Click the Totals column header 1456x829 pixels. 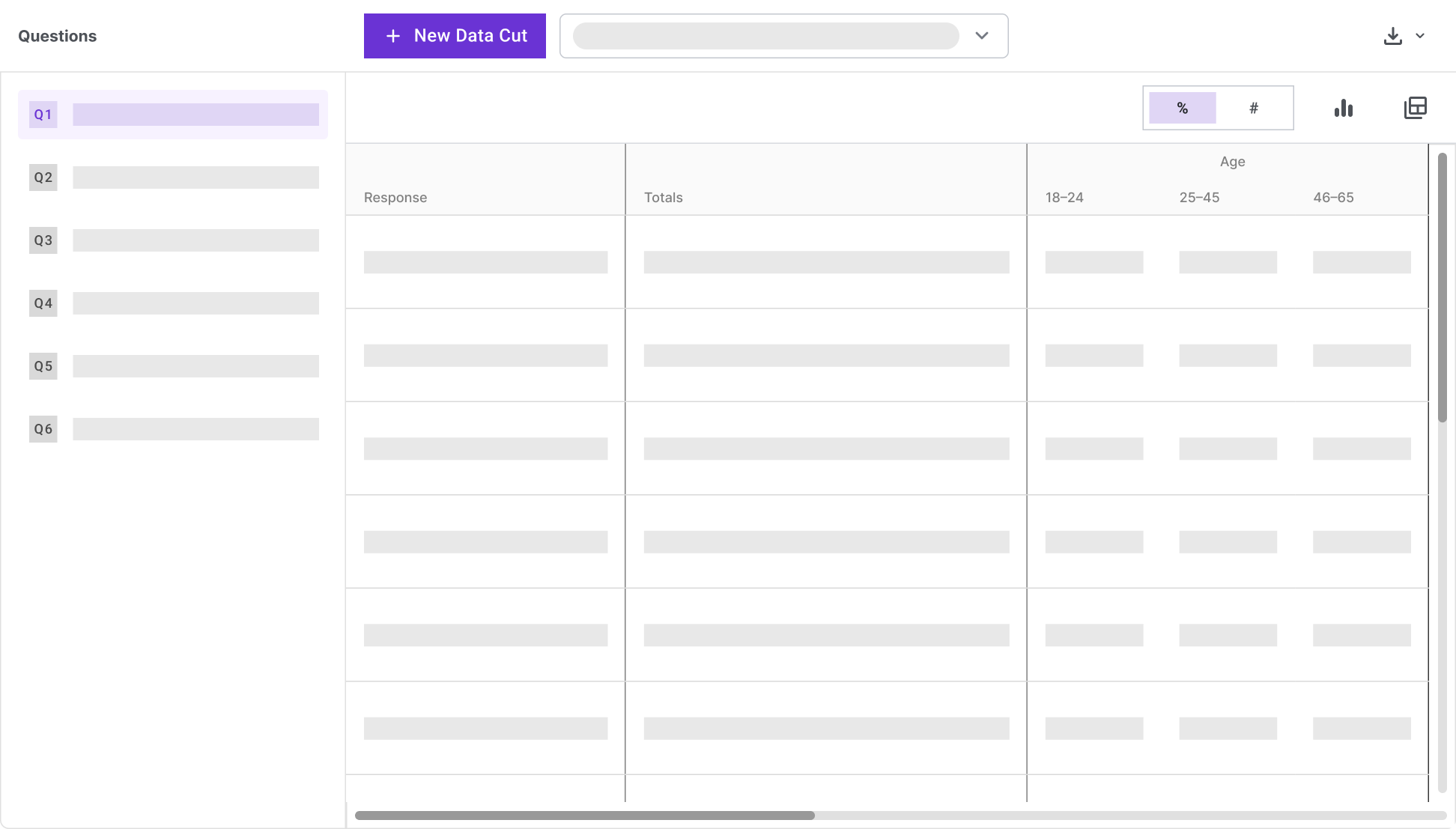point(664,198)
